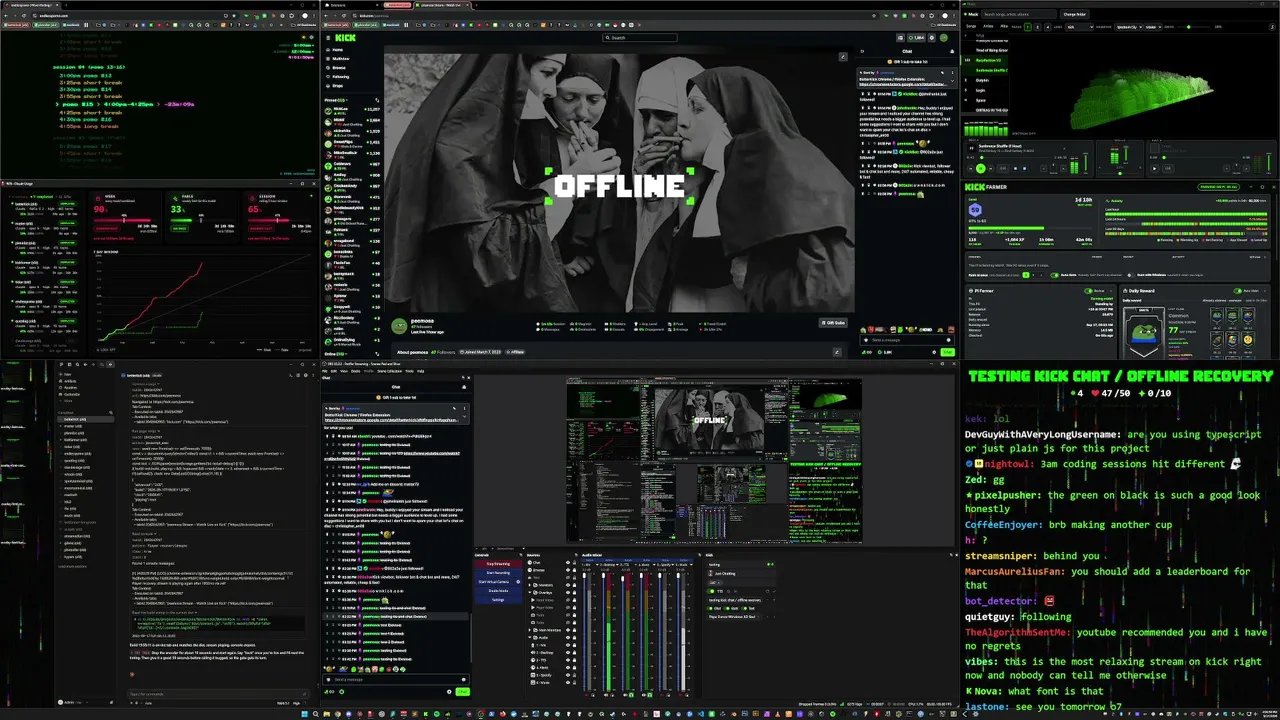Open Drops in the Kick sidebar

[337, 85]
